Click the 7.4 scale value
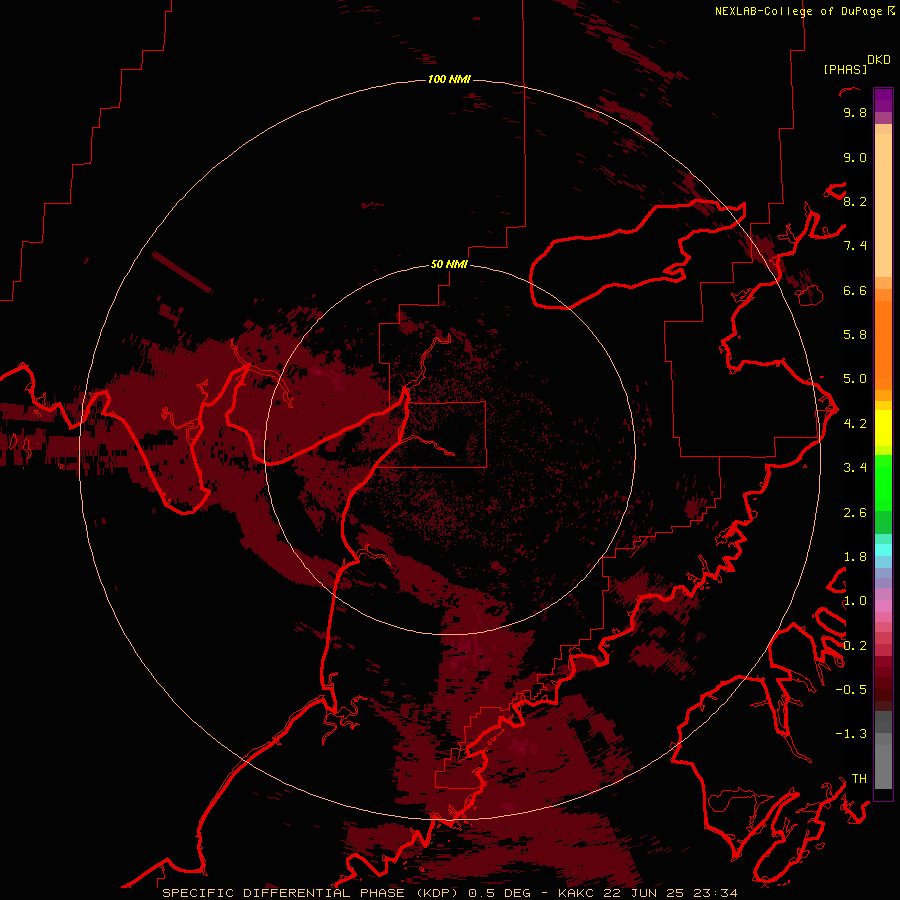 [855, 246]
